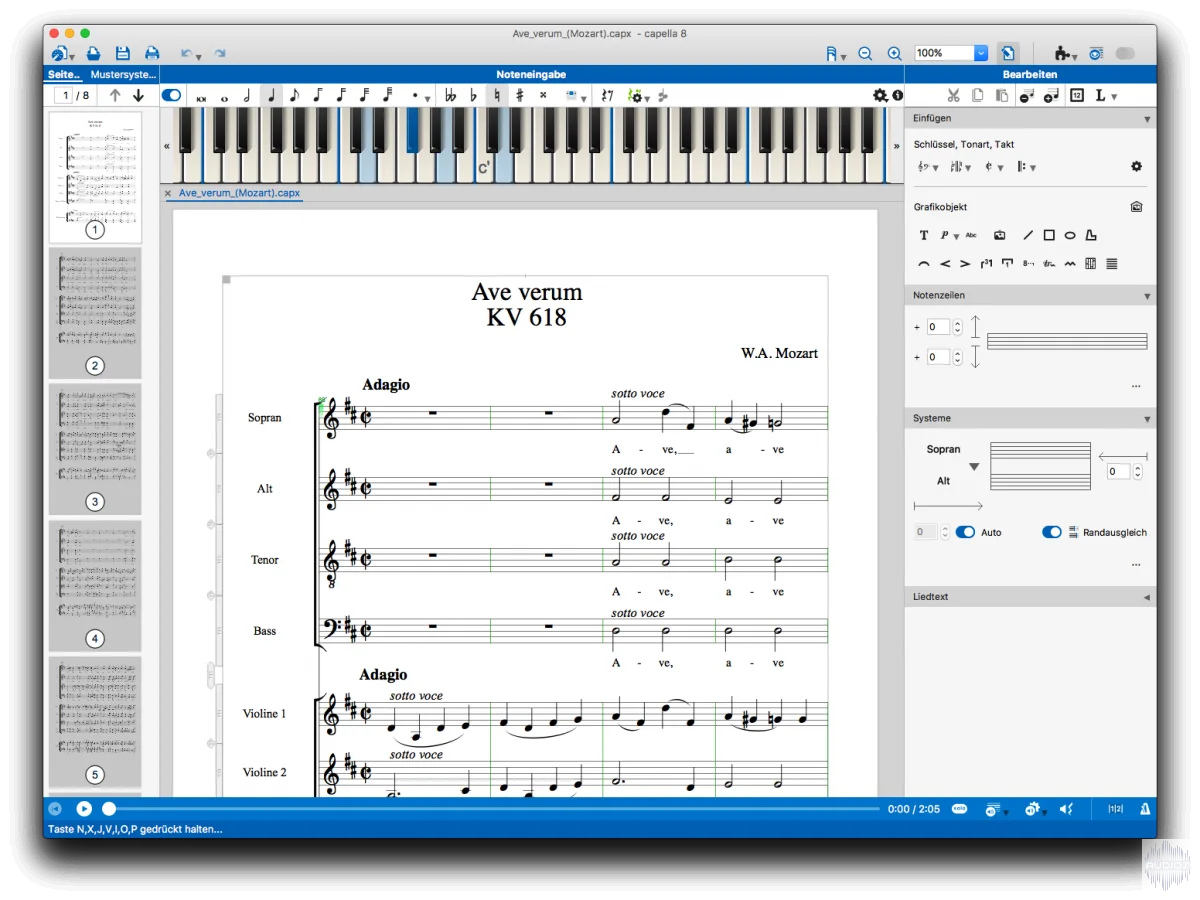Start playback with the play button
Screen dimensions: 1200x900
coord(84,809)
